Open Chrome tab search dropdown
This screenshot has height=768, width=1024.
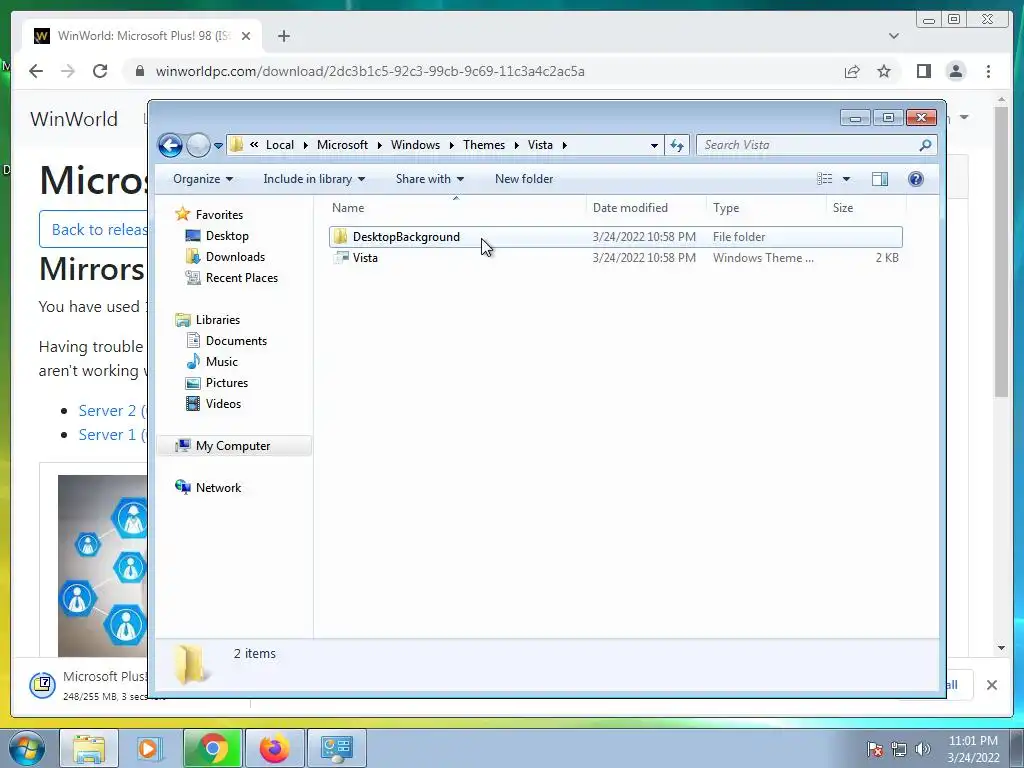coord(893,36)
